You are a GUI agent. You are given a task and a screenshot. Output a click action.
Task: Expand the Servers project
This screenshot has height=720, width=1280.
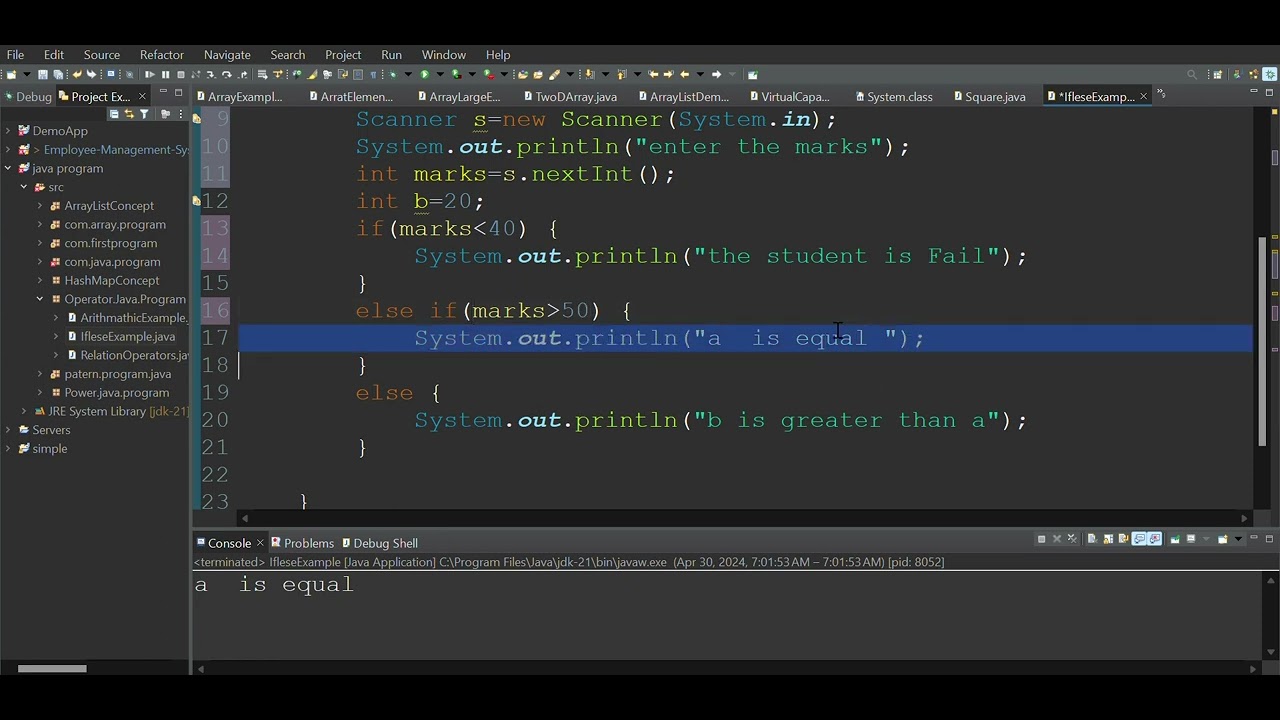pyautogui.click(x=8, y=430)
